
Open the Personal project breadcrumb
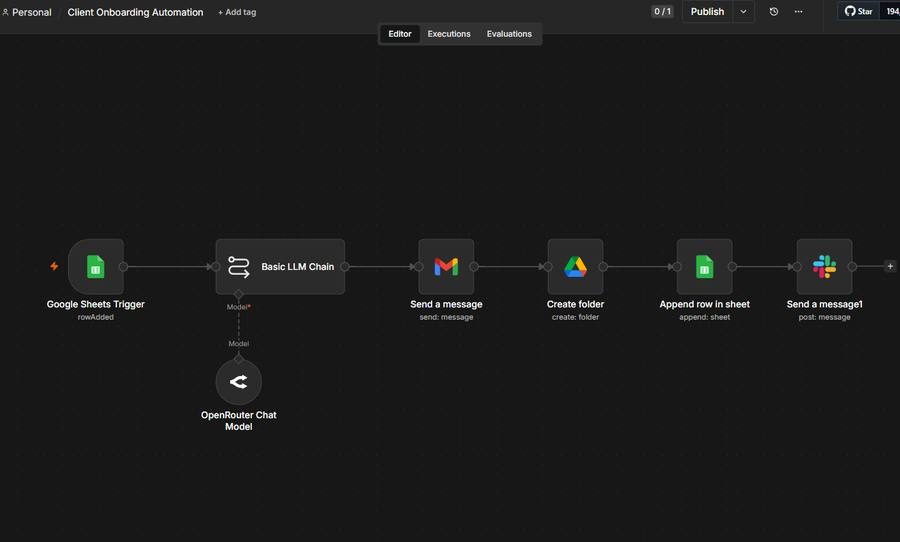point(27,12)
